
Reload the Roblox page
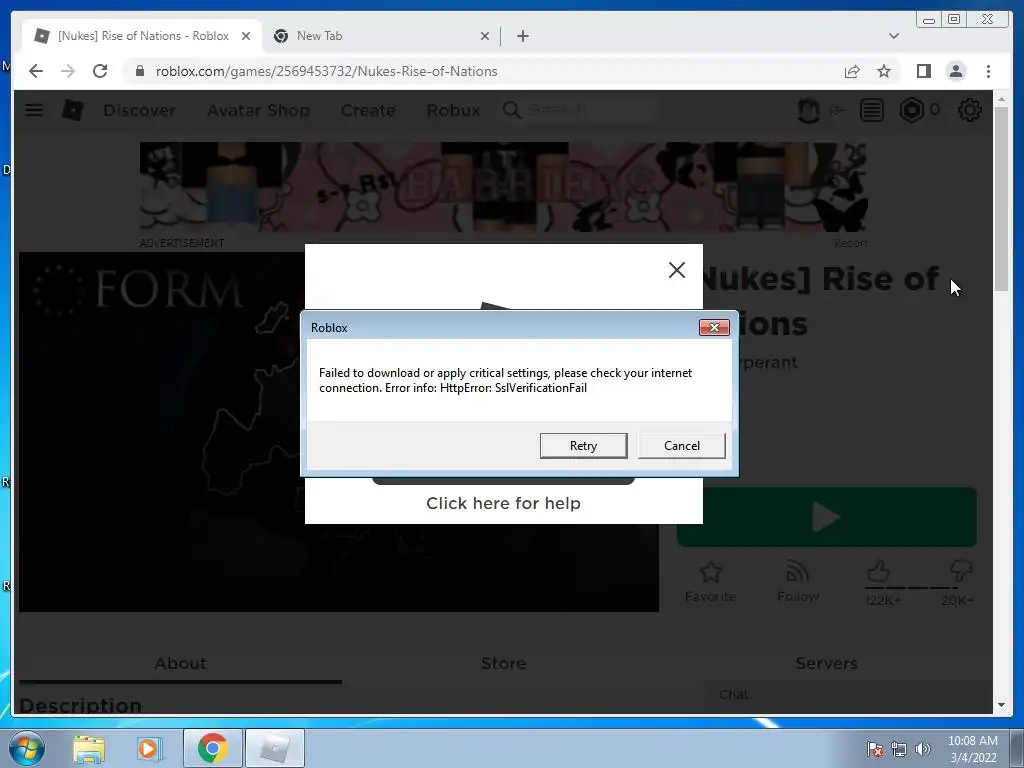(x=100, y=71)
